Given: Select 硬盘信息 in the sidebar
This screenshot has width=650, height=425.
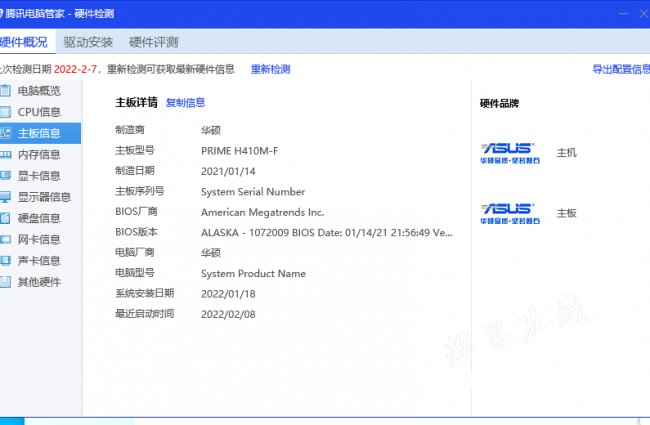Looking at the screenshot, I should coord(39,218).
